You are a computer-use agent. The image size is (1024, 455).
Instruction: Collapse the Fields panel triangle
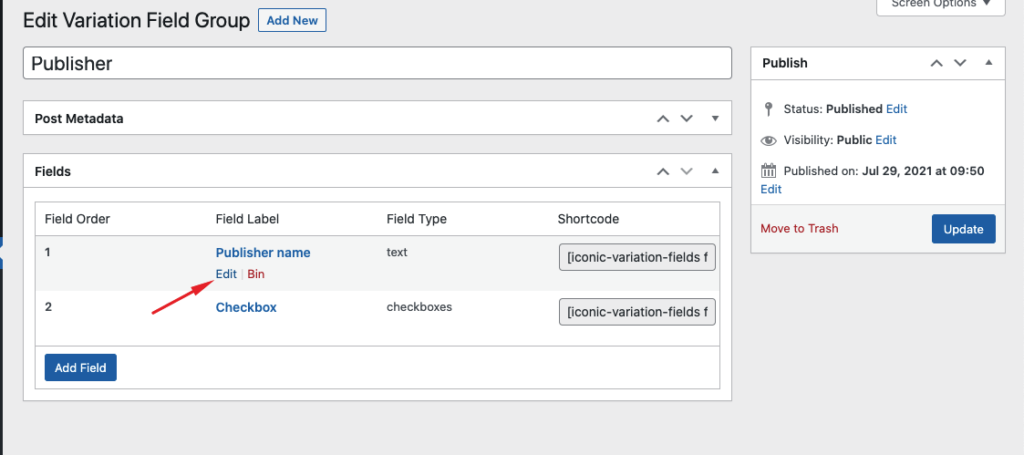(x=715, y=171)
